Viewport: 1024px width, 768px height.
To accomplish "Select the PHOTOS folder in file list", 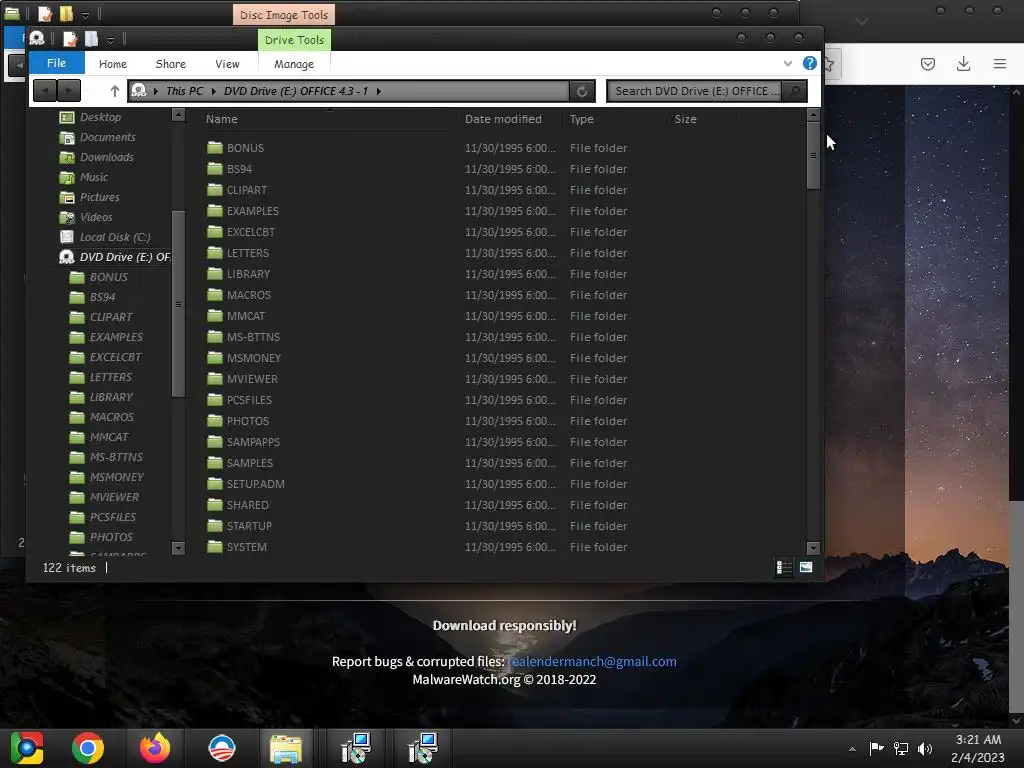I will coord(248,421).
